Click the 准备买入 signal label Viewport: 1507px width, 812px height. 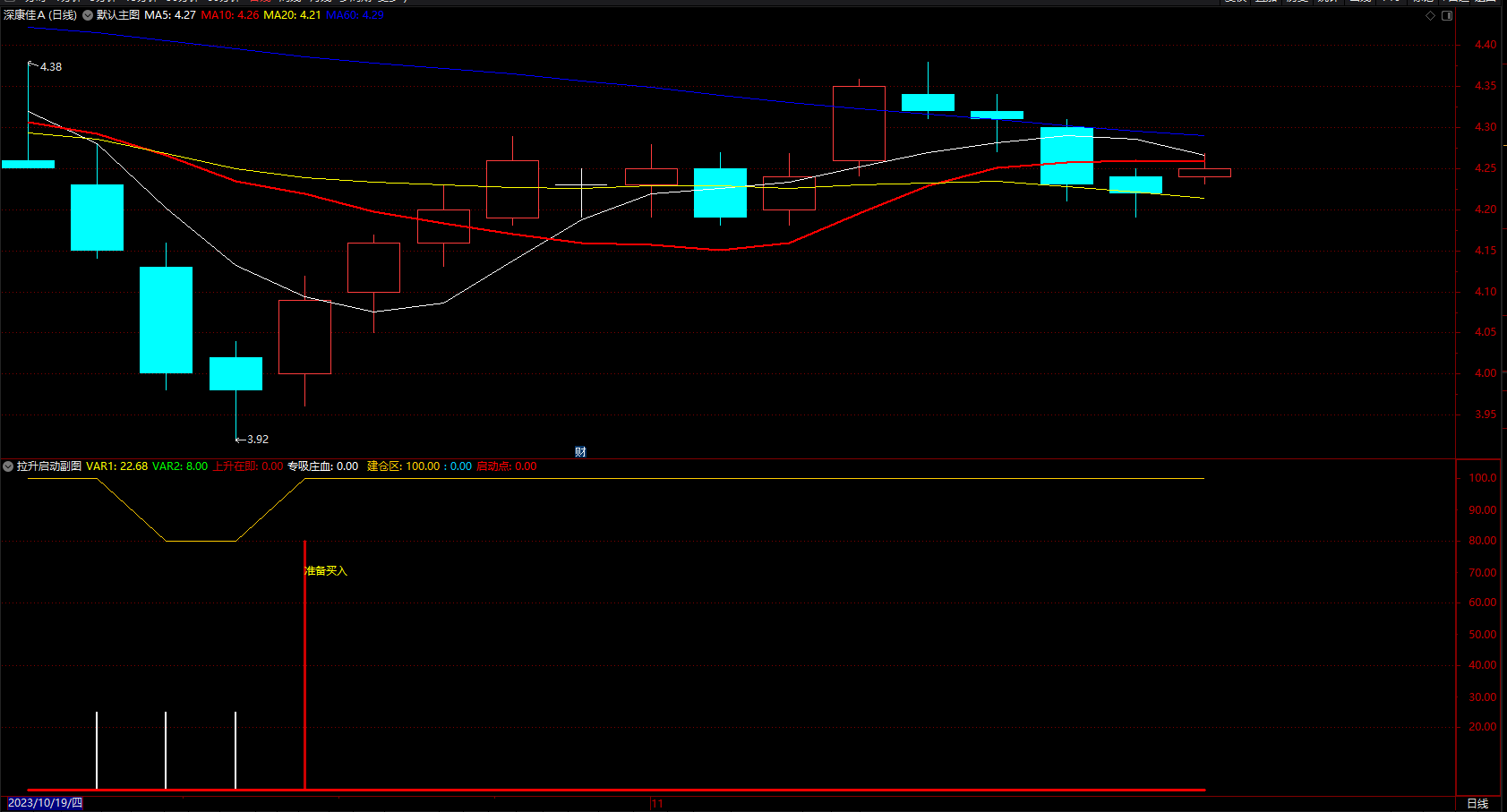[x=326, y=571]
